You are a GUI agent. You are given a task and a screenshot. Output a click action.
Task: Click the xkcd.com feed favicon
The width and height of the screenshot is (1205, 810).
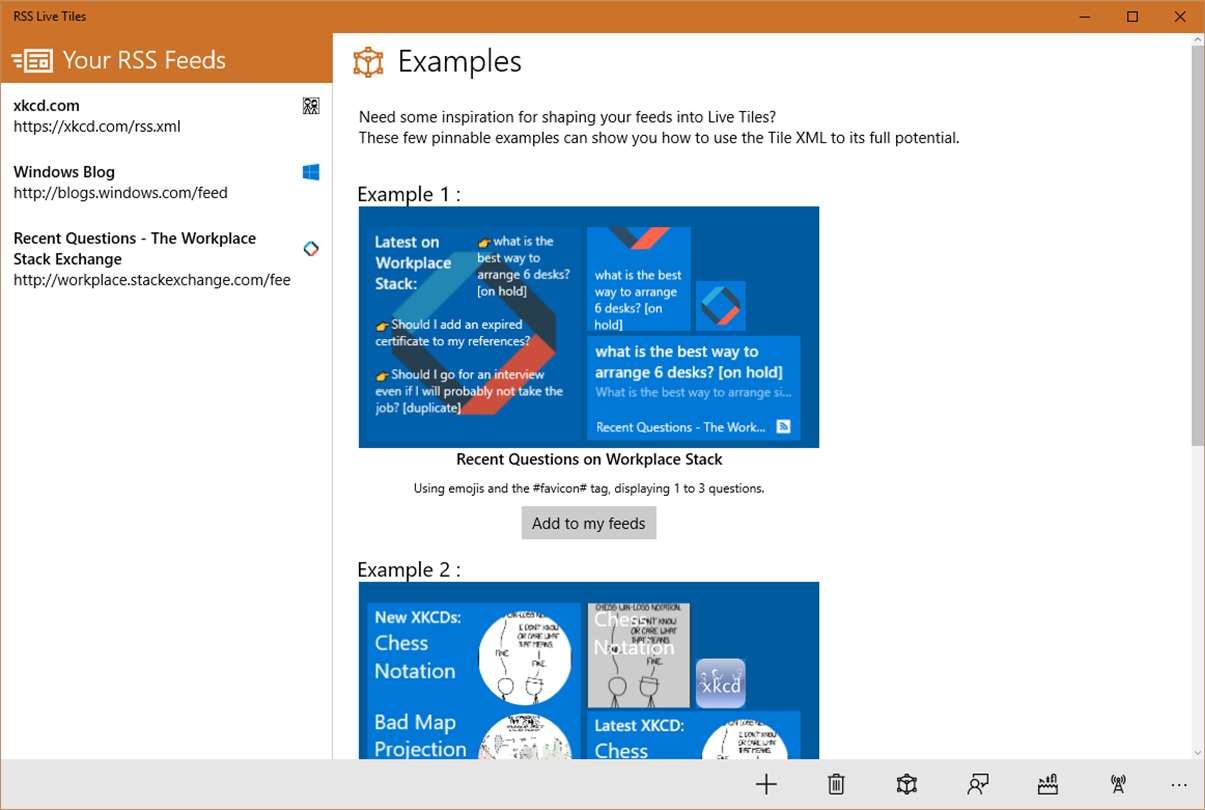pos(311,106)
